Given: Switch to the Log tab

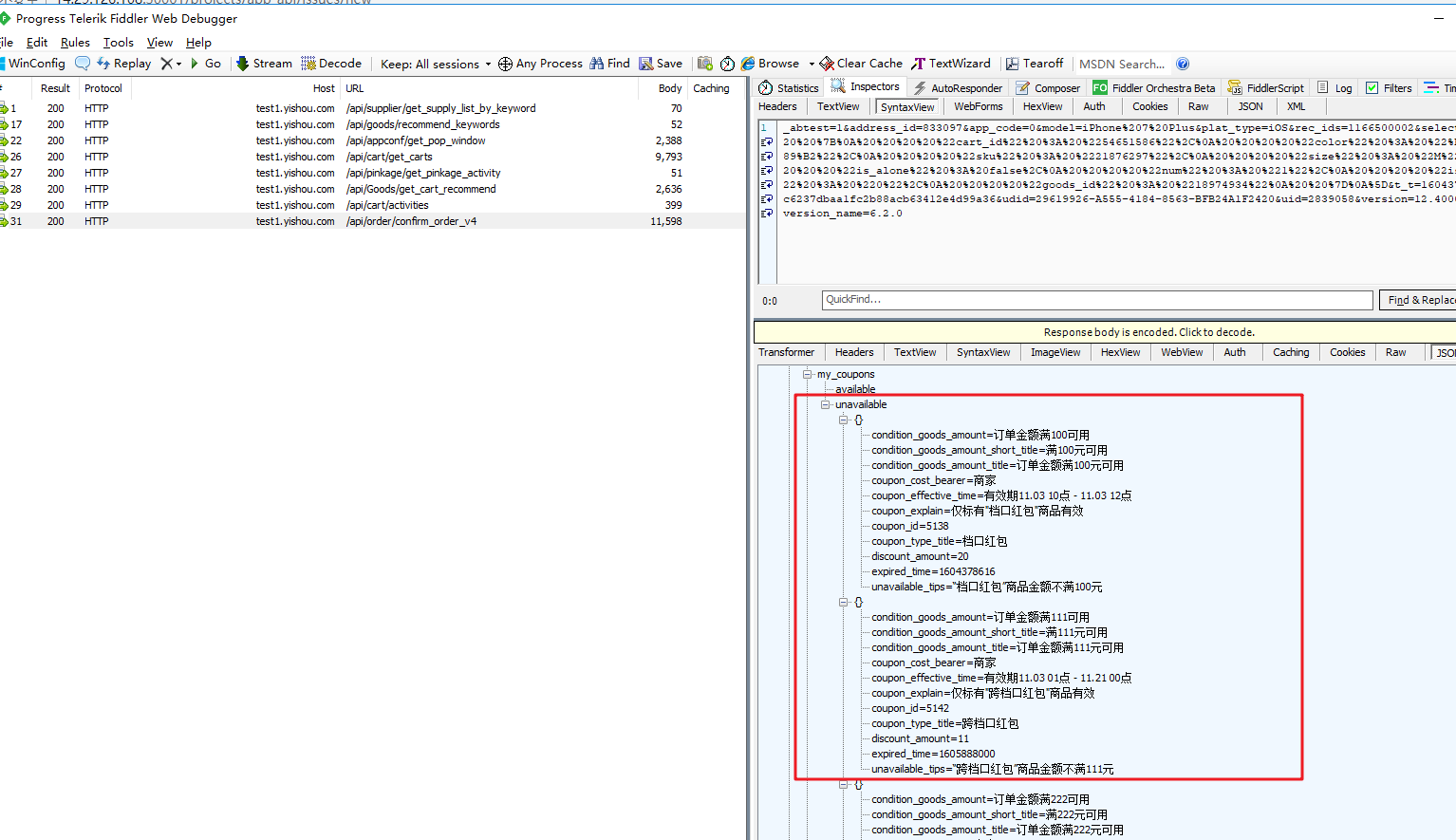Looking at the screenshot, I should pos(1335,88).
